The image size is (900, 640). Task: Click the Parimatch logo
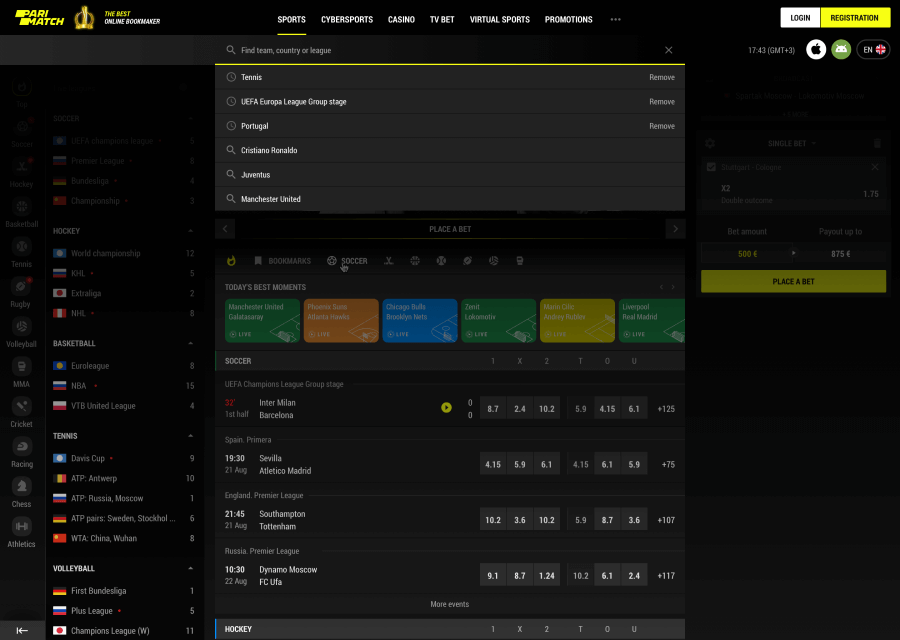click(x=40, y=18)
